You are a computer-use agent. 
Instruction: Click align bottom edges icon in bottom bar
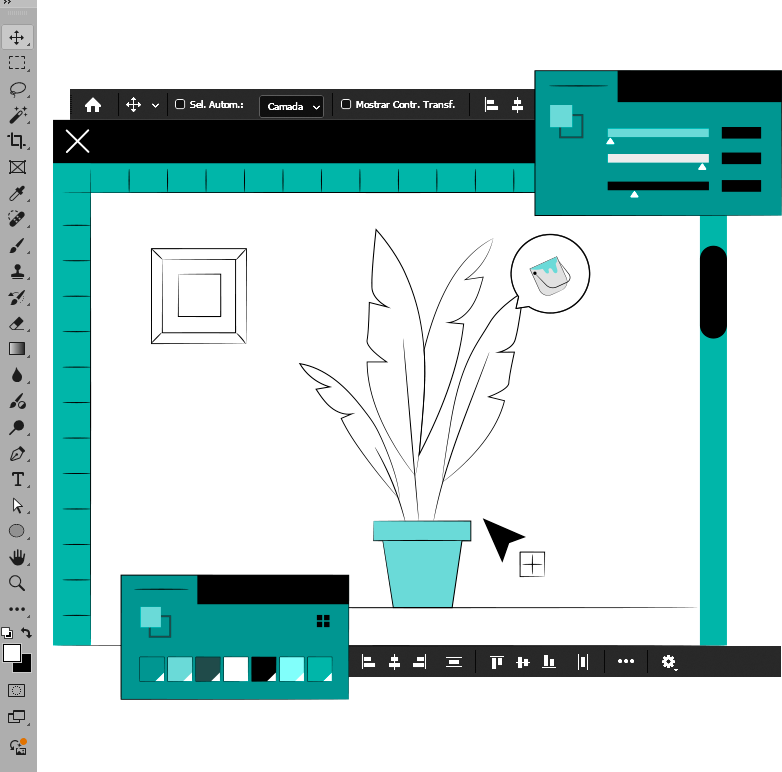tap(549, 662)
